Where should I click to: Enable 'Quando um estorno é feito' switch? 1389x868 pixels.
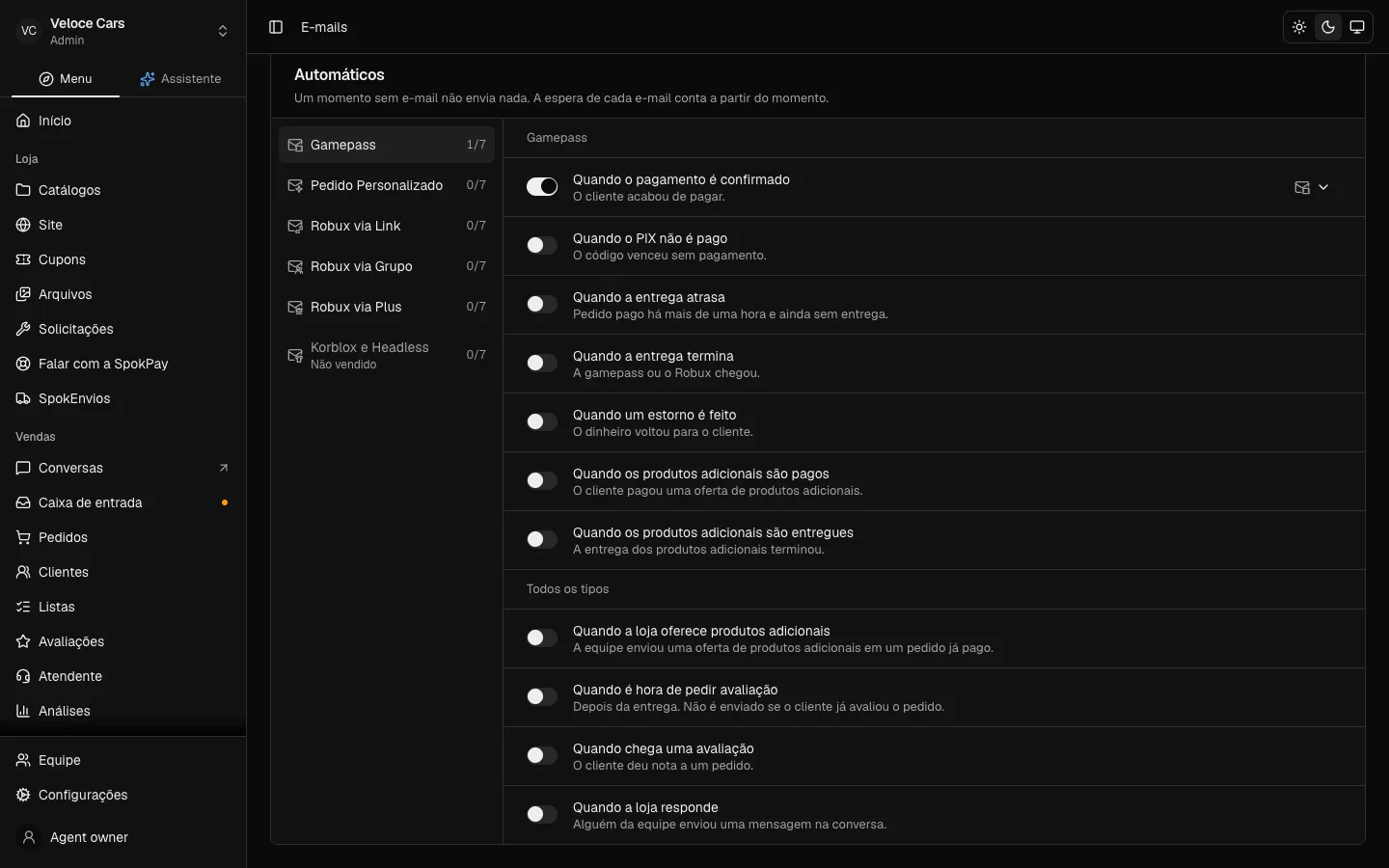[542, 422]
